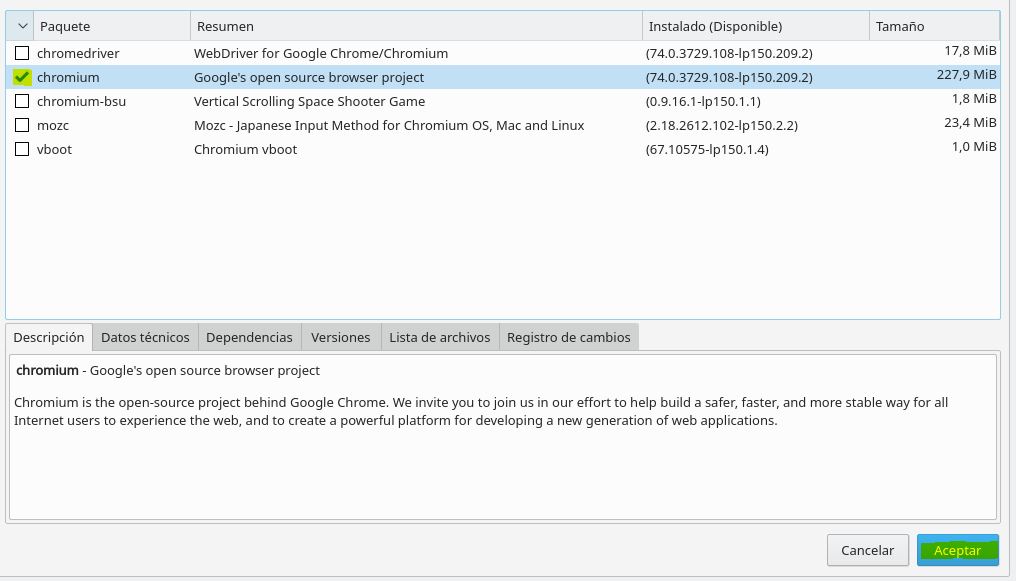Switch to the Datos técnicos tab
Screen dimensions: 1016x581
(x=145, y=337)
